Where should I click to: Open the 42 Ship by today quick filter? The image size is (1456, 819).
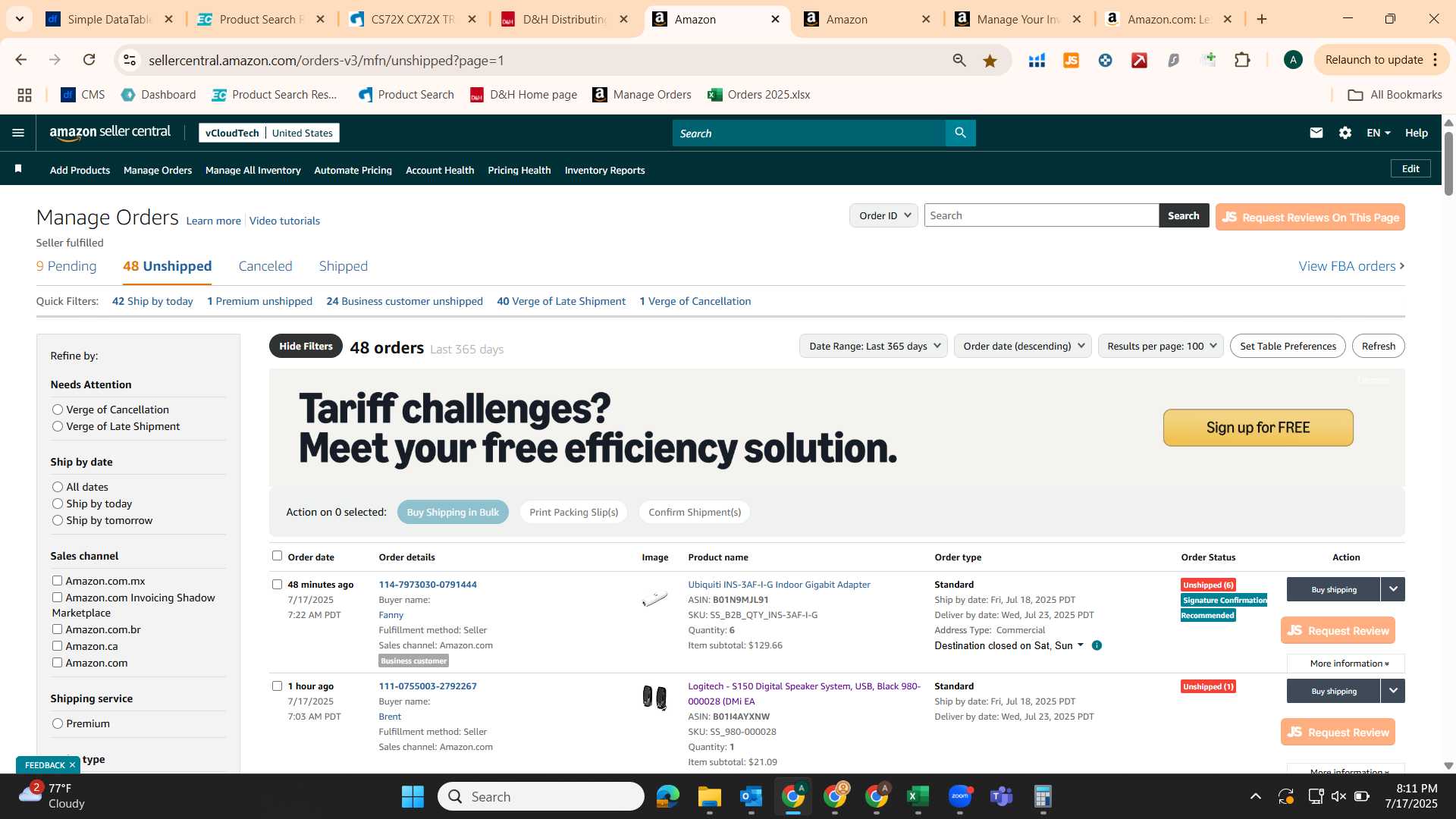click(x=152, y=301)
